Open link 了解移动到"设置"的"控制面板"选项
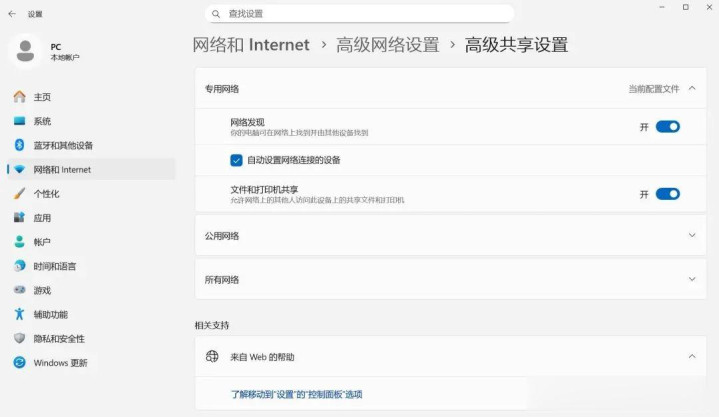The height and width of the screenshot is (417, 719). [296, 394]
